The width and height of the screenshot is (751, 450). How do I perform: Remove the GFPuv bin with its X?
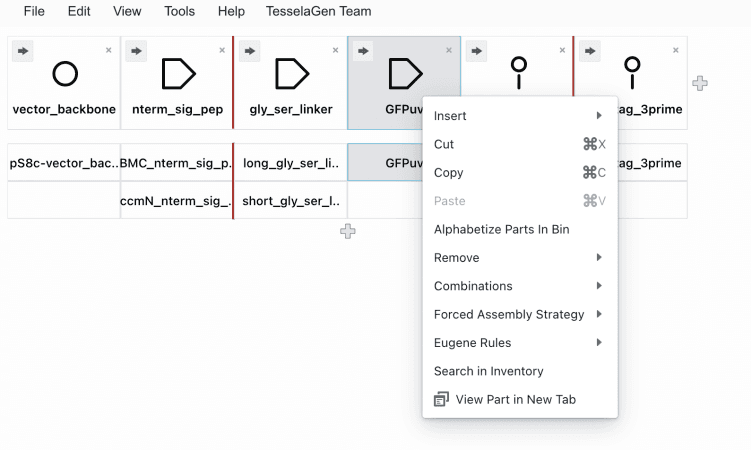(449, 50)
